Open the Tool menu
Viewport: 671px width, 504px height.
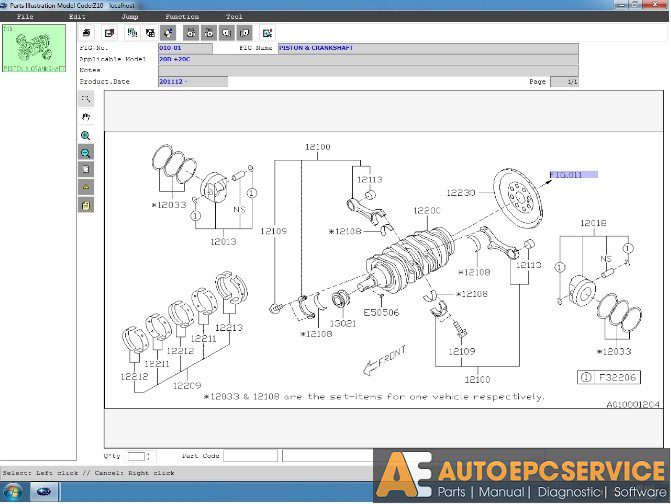[x=234, y=17]
